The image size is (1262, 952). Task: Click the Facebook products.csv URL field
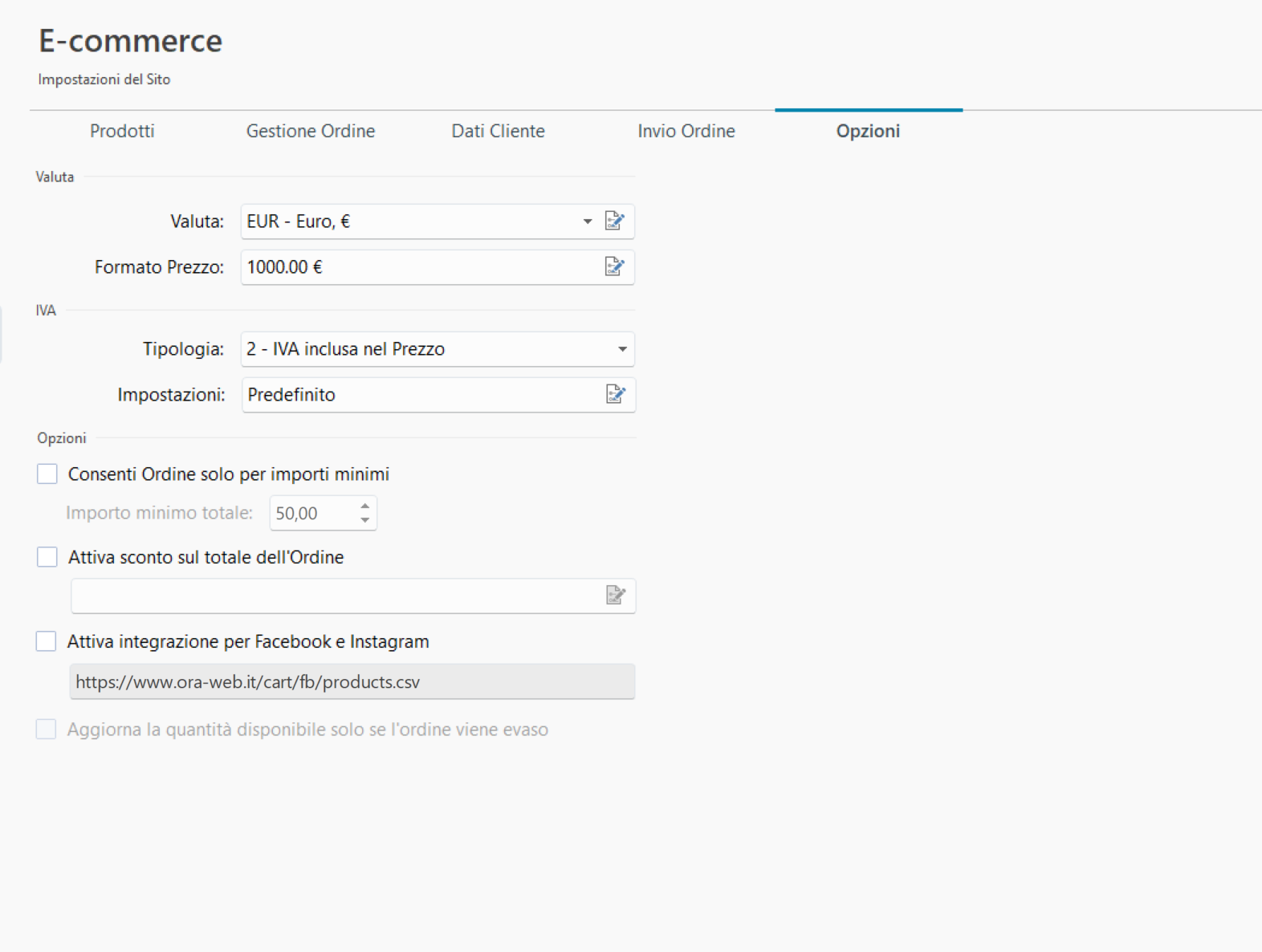coord(352,682)
